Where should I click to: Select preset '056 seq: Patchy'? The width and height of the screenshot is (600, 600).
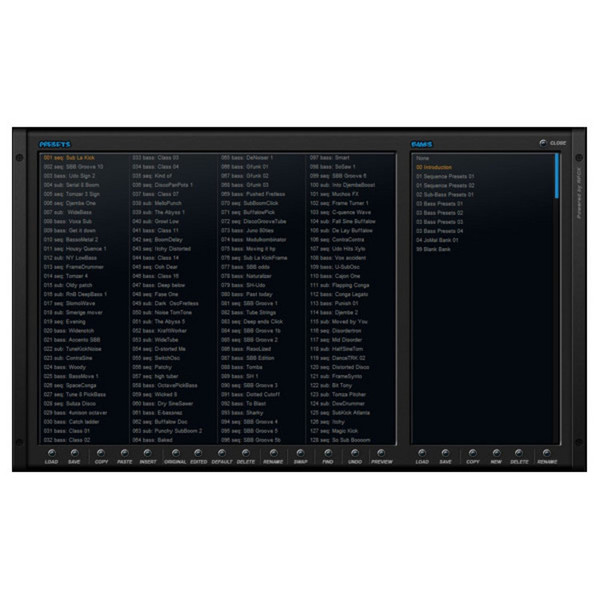tap(152, 367)
